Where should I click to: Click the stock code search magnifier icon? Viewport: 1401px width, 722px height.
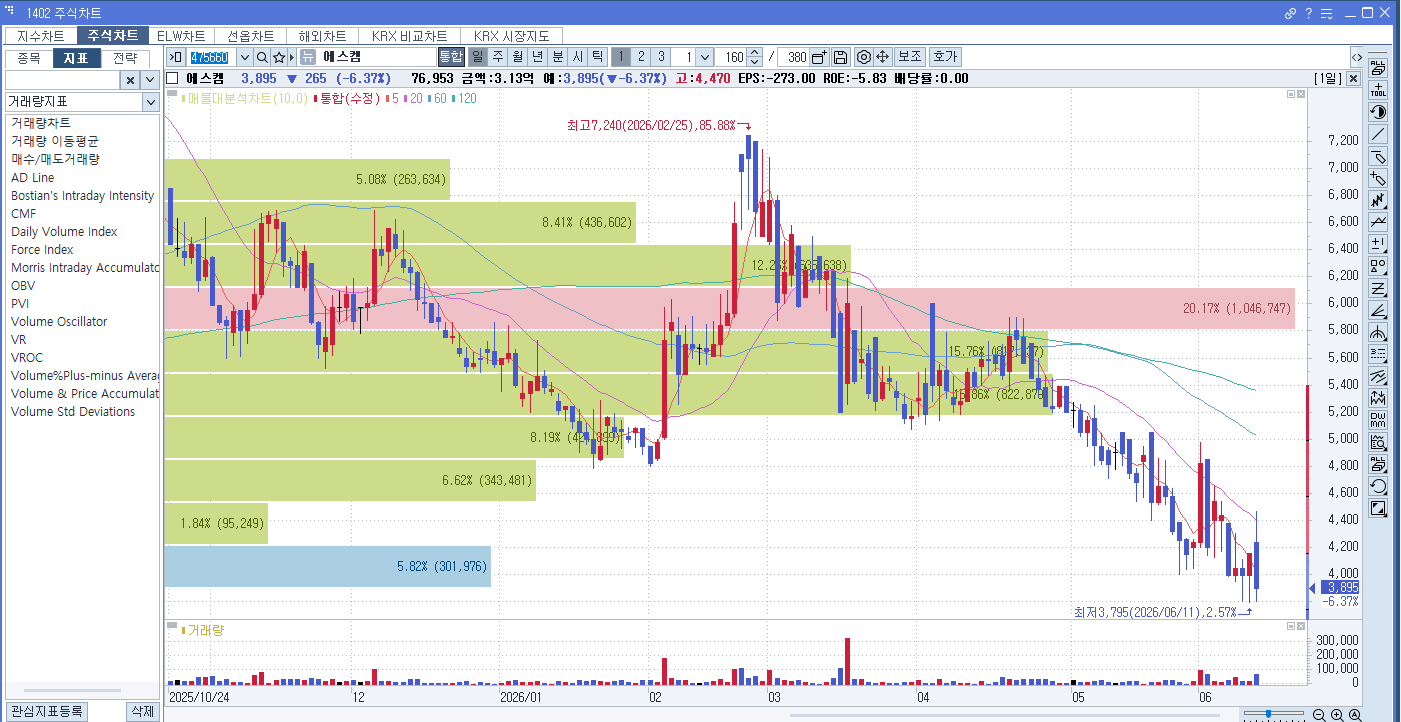(x=262, y=57)
